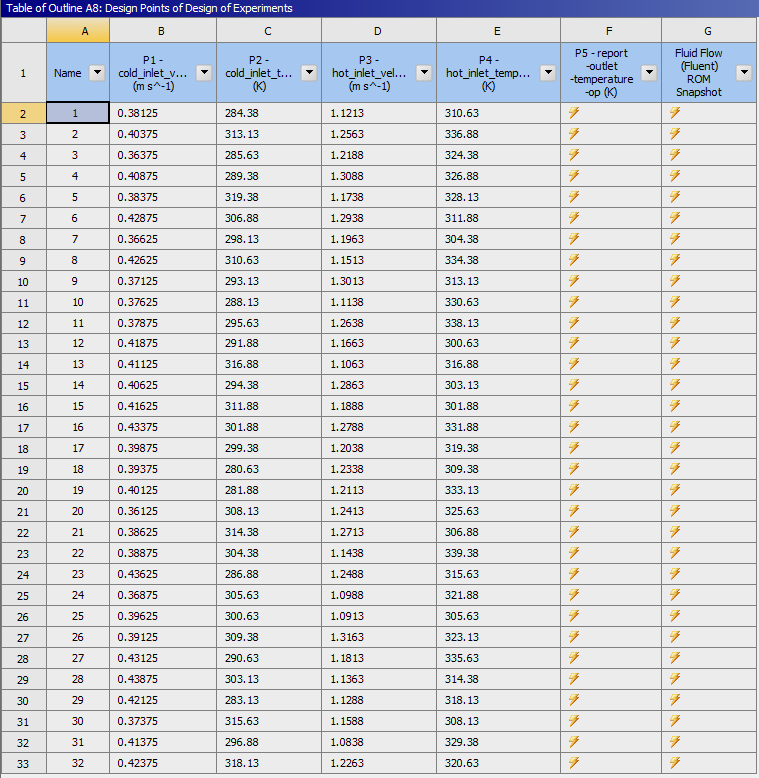The image size is (759, 778).
Task: Click lightning icon in P5 column for design point 1
Action: [574, 113]
